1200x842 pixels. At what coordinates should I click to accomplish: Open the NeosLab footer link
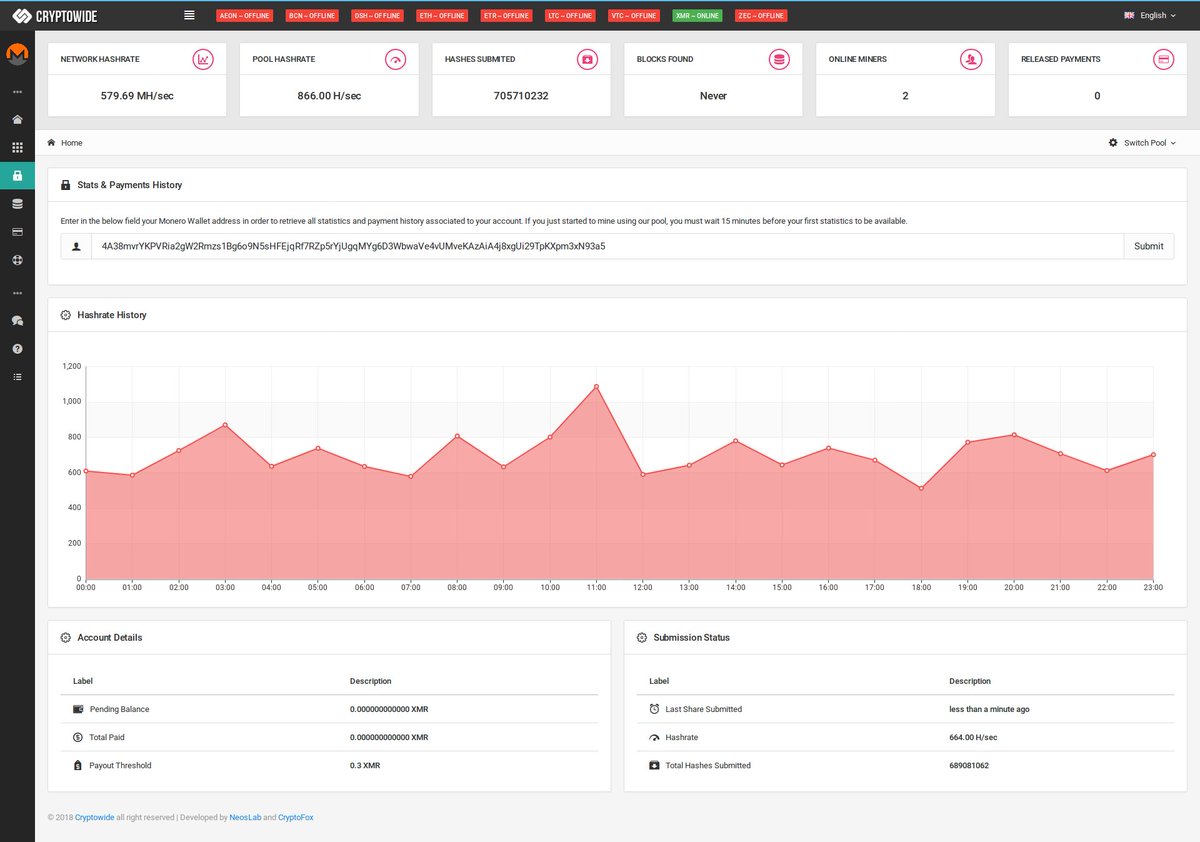tap(245, 817)
